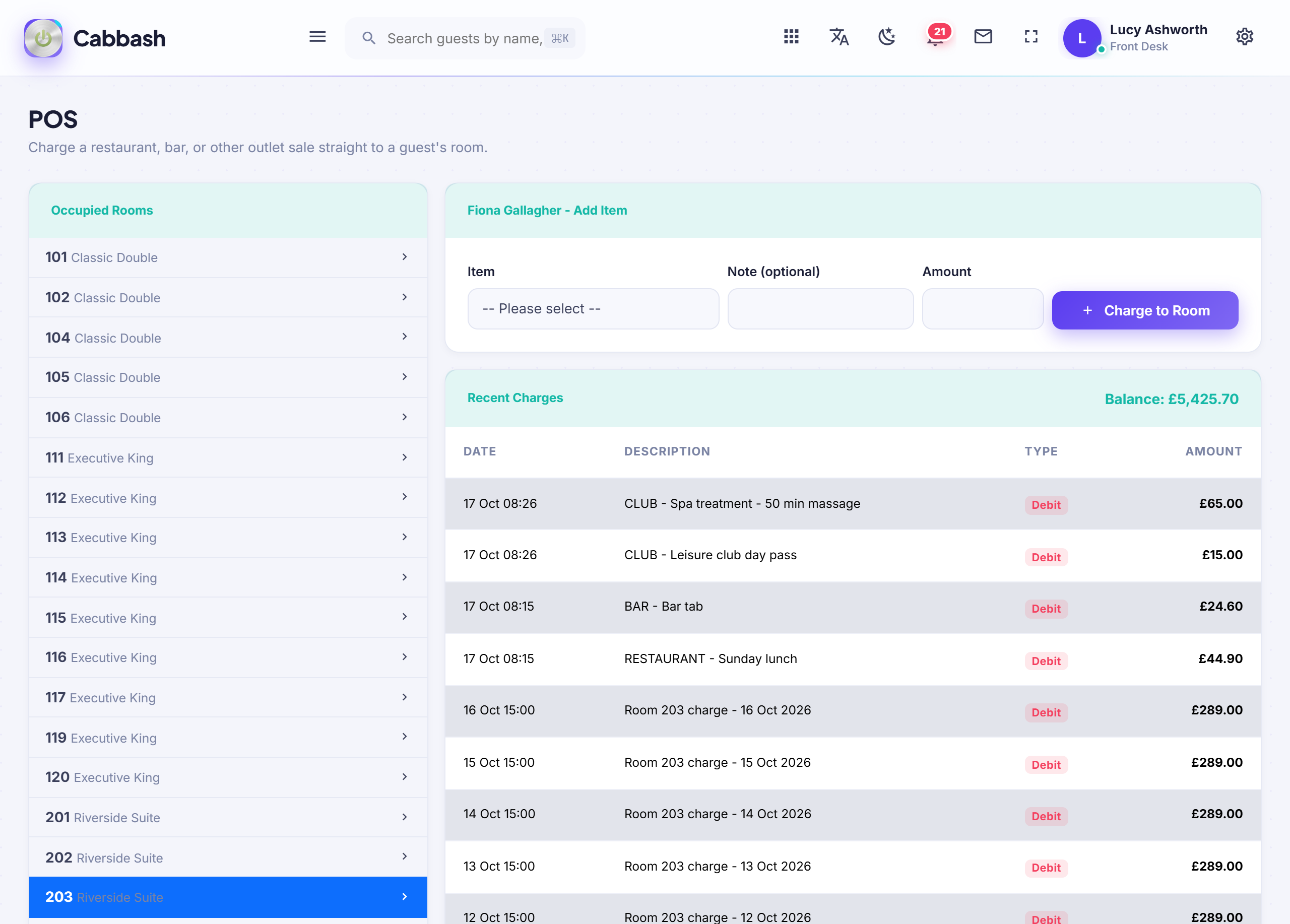
Task: Focus the search guests field
Action: [465, 38]
